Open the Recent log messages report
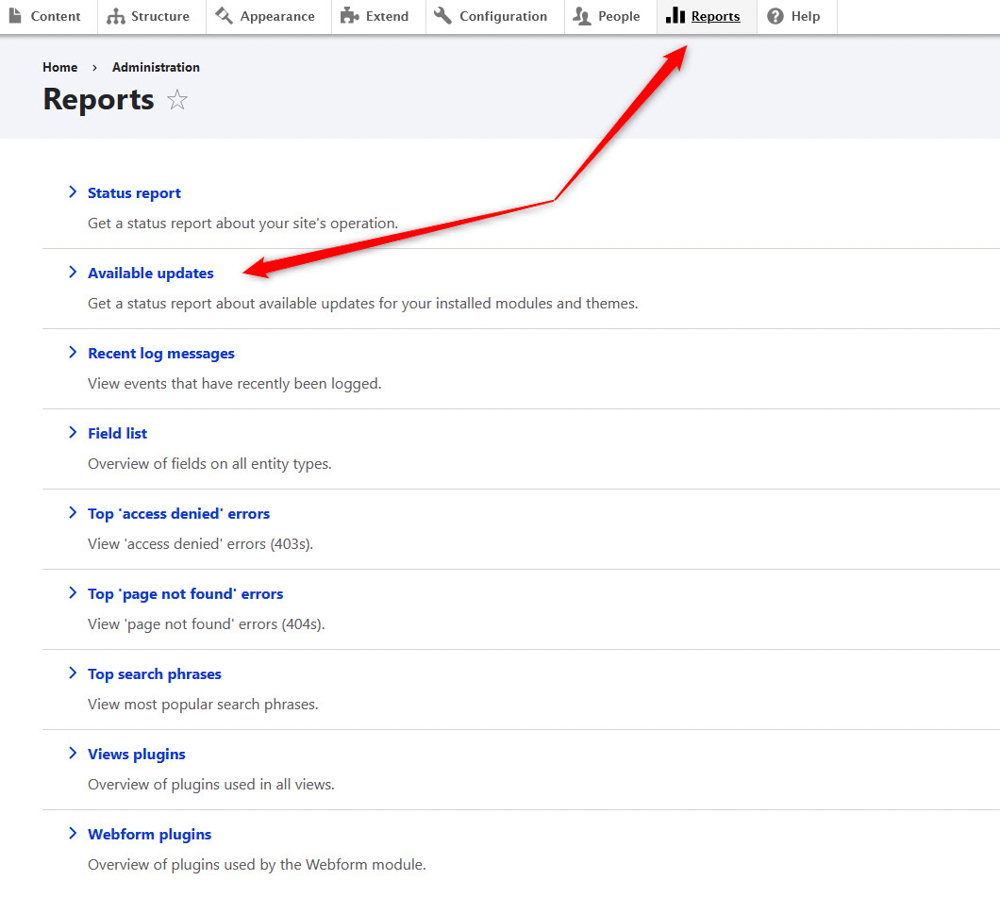 (x=161, y=353)
